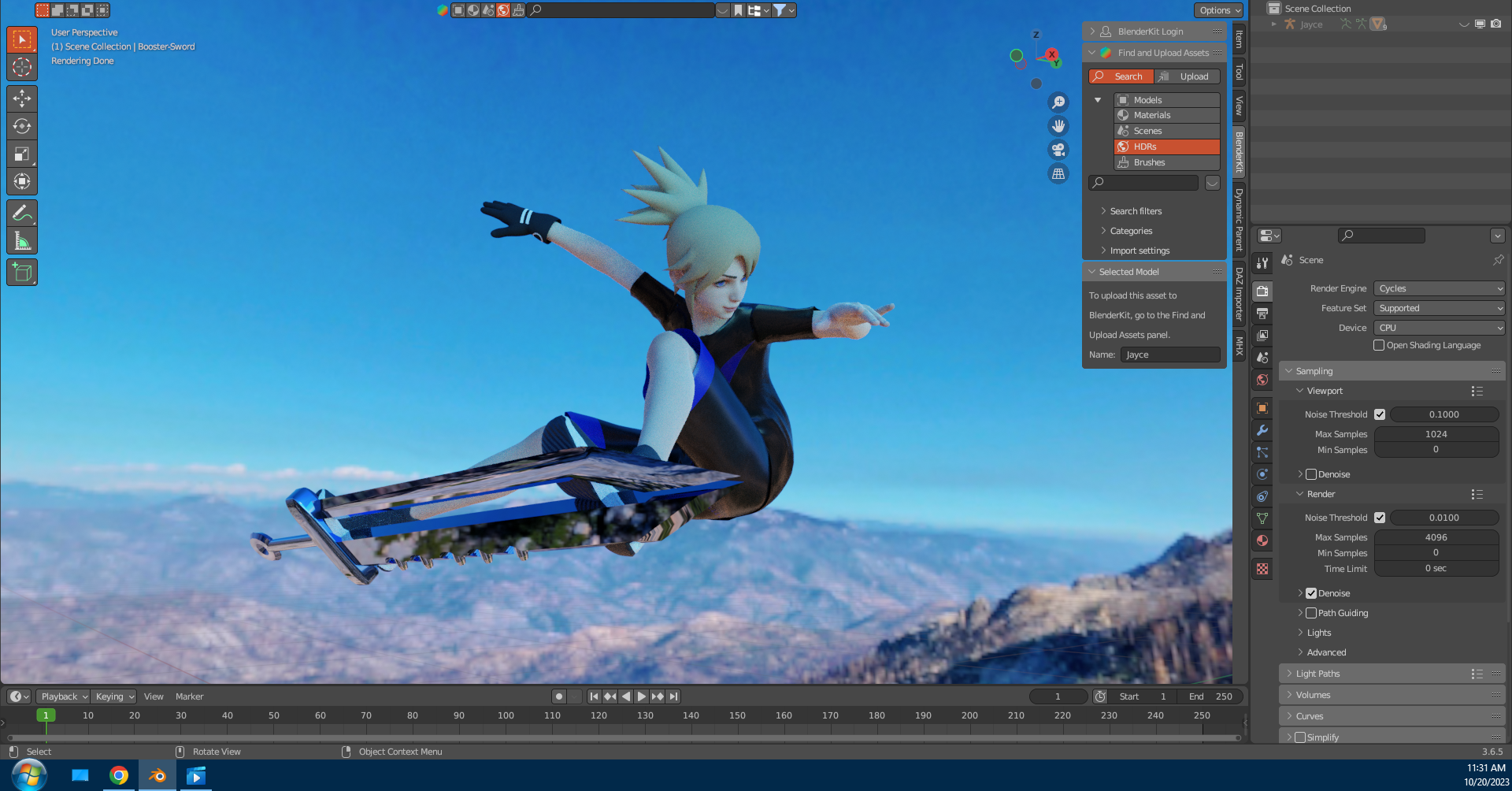Screen dimensions: 1512x791
Task: Select the Annotate tool
Action: point(22,213)
